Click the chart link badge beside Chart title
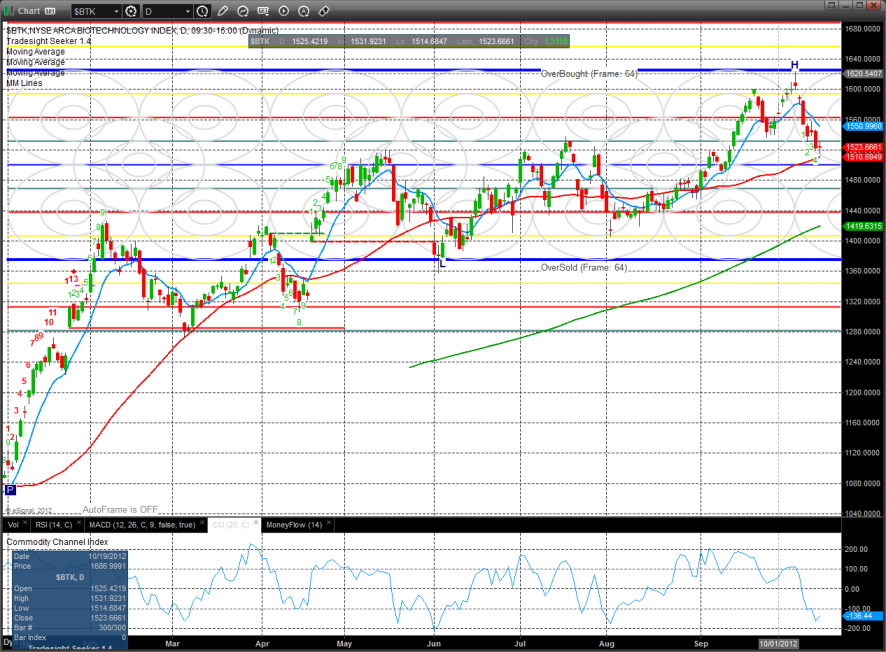Viewport: 886px width, 652px height. pyautogui.click(x=50, y=12)
